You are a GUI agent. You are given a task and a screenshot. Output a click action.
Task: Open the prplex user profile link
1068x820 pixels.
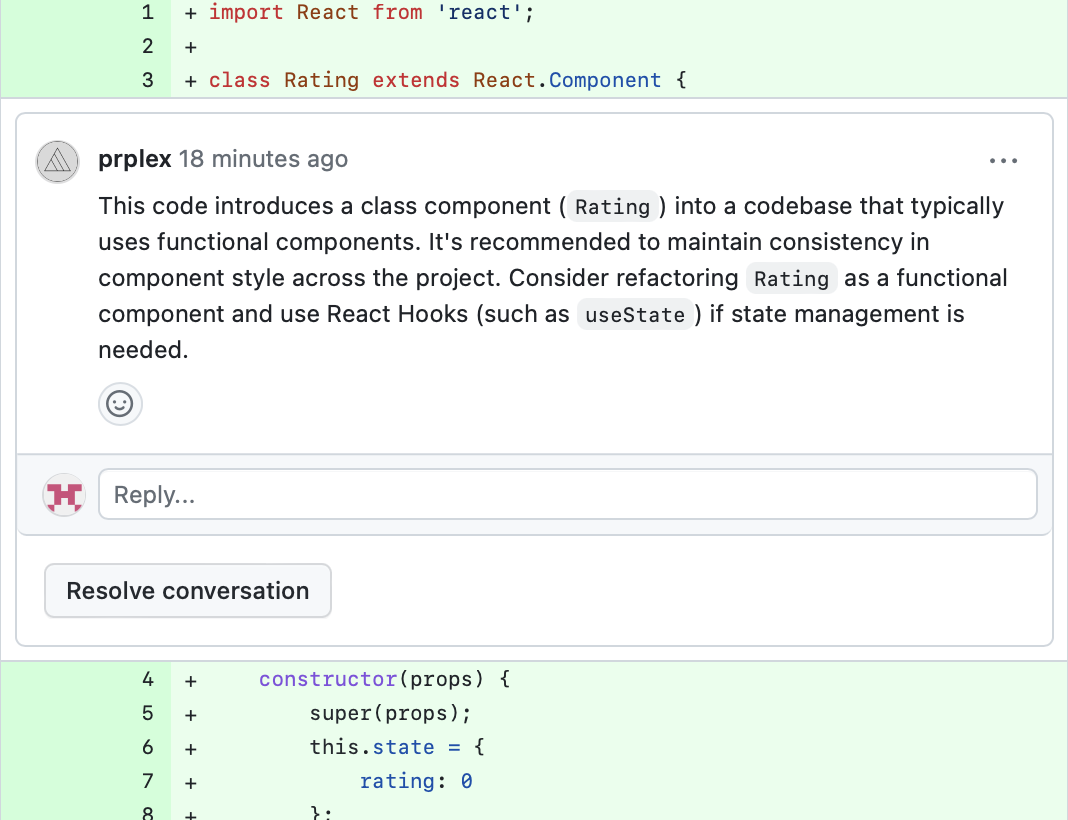click(135, 159)
